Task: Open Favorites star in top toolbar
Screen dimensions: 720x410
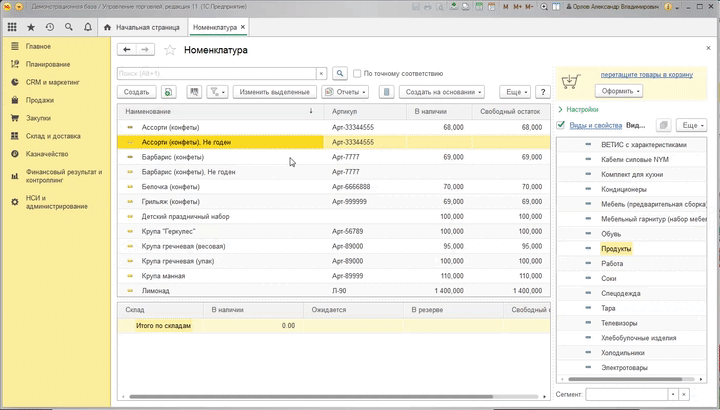Action: click(32, 27)
